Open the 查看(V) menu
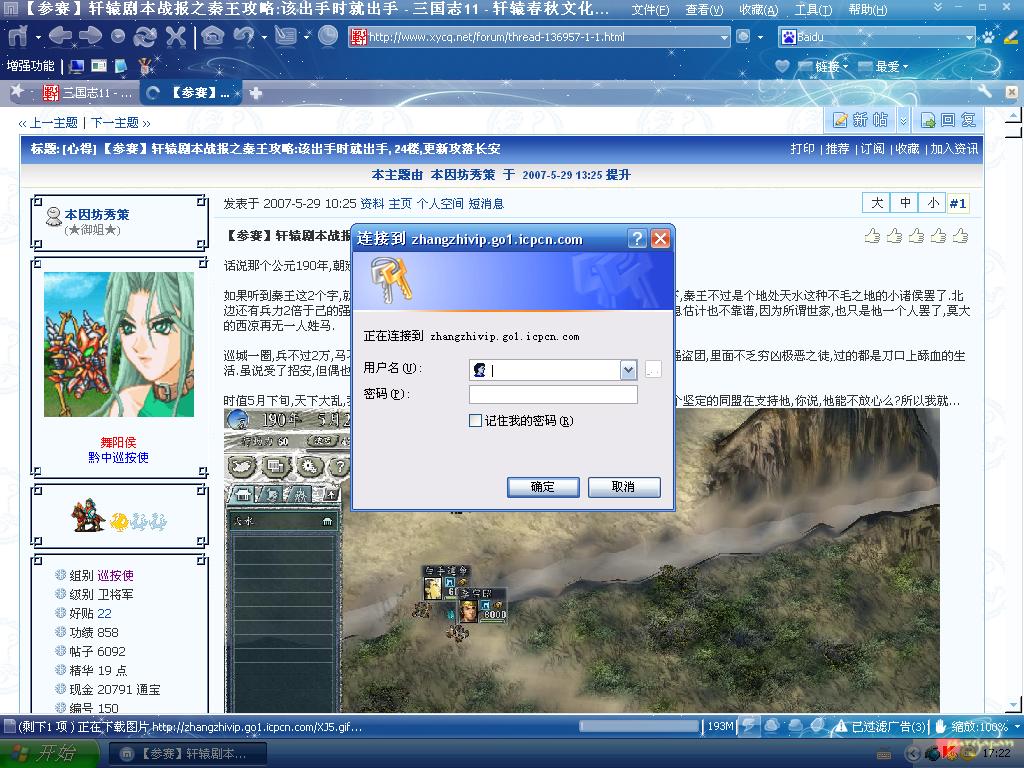The height and width of the screenshot is (768, 1024). coord(704,10)
